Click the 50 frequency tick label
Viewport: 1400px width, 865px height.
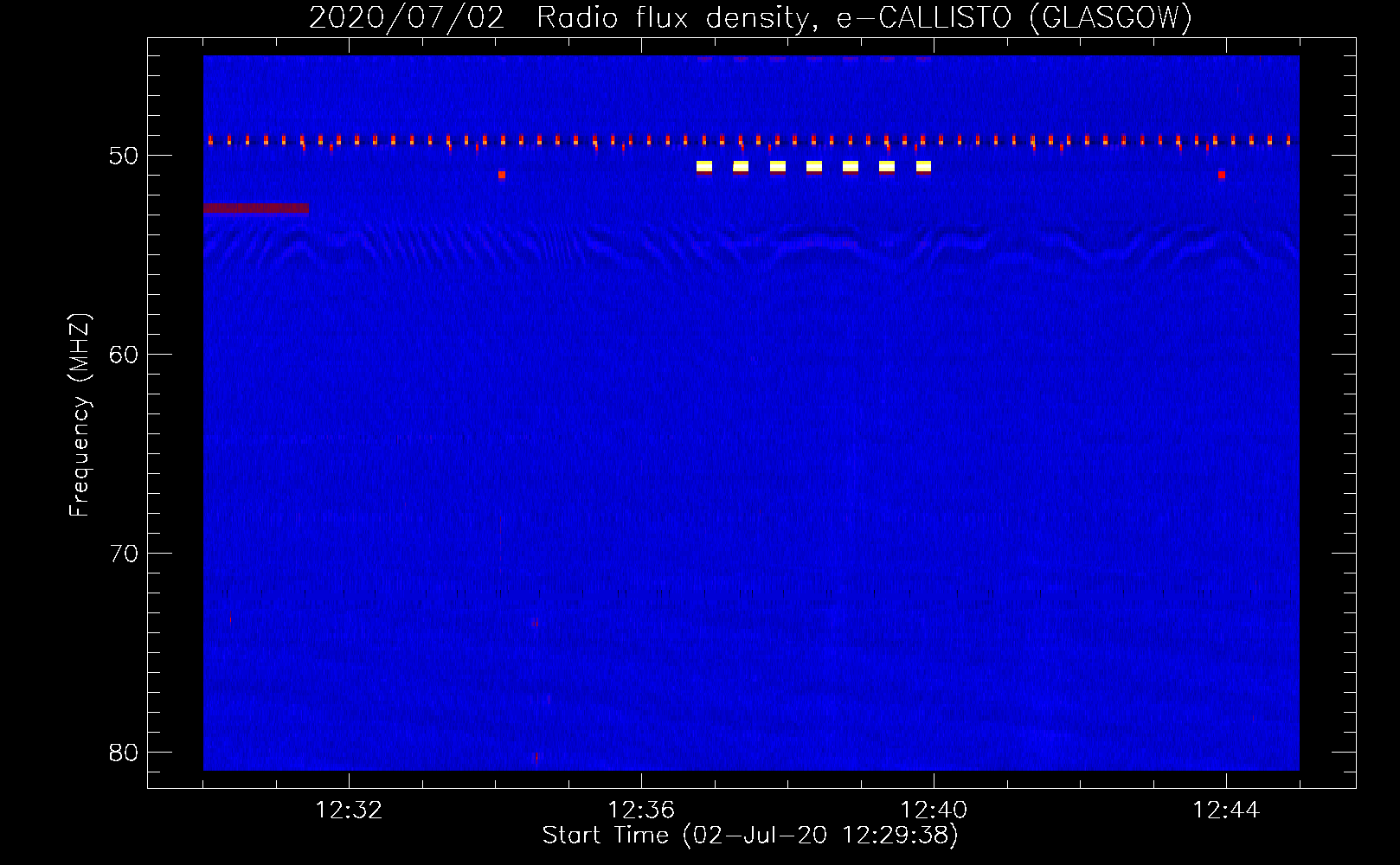pyautogui.click(x=124, y=156)
